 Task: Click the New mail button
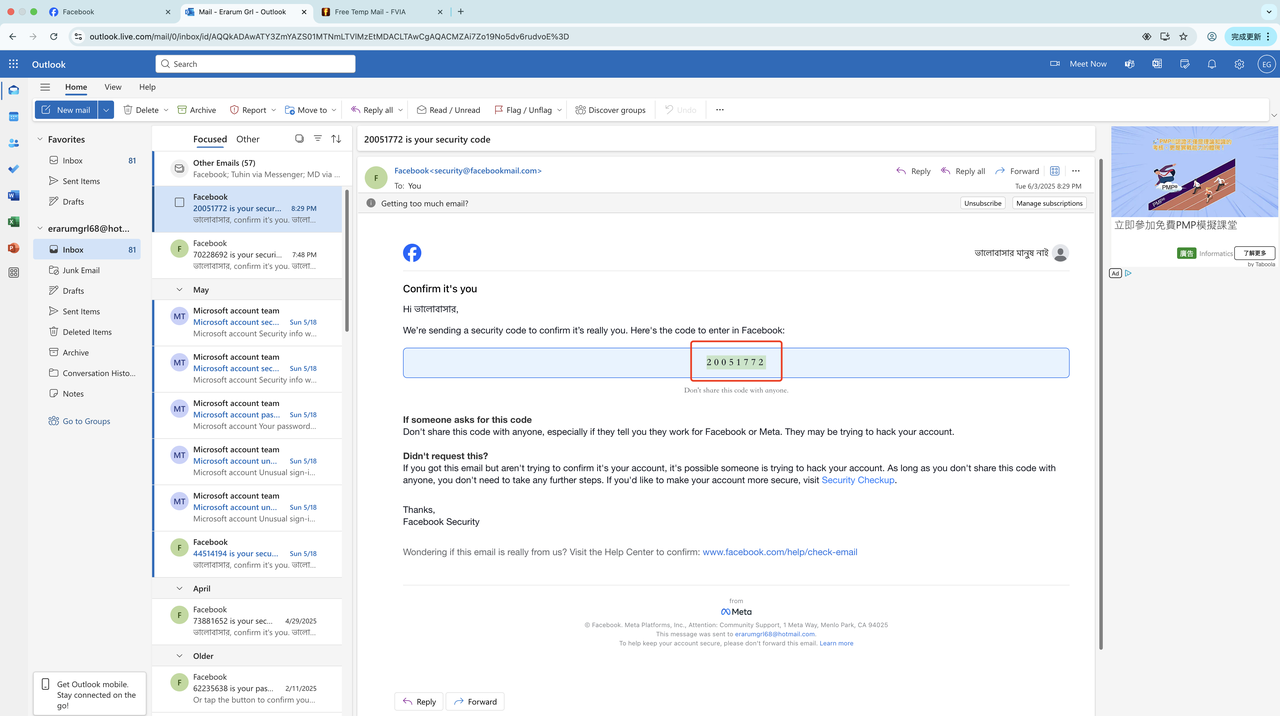pos(67,110)
